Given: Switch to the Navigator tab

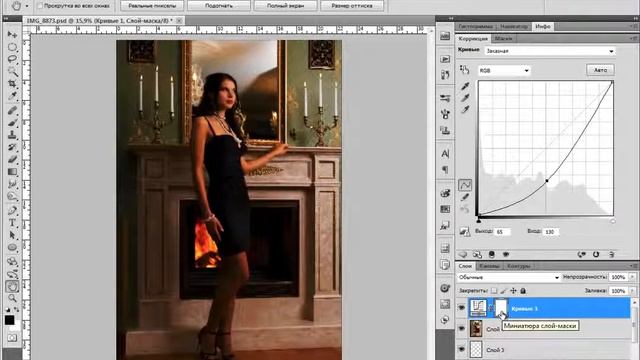Looking at the screenshot, I should (514, 26).
